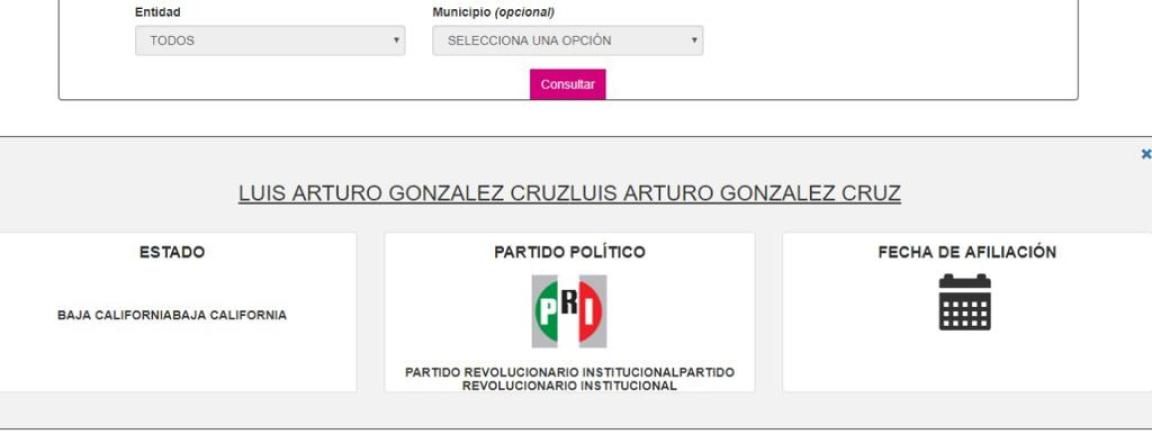The width and height of the screenshot is (1152, 443).
Task: Open the LUIS ARTURO GONZALEZ CRUZ name link
Action: click(x=569, y=193)
